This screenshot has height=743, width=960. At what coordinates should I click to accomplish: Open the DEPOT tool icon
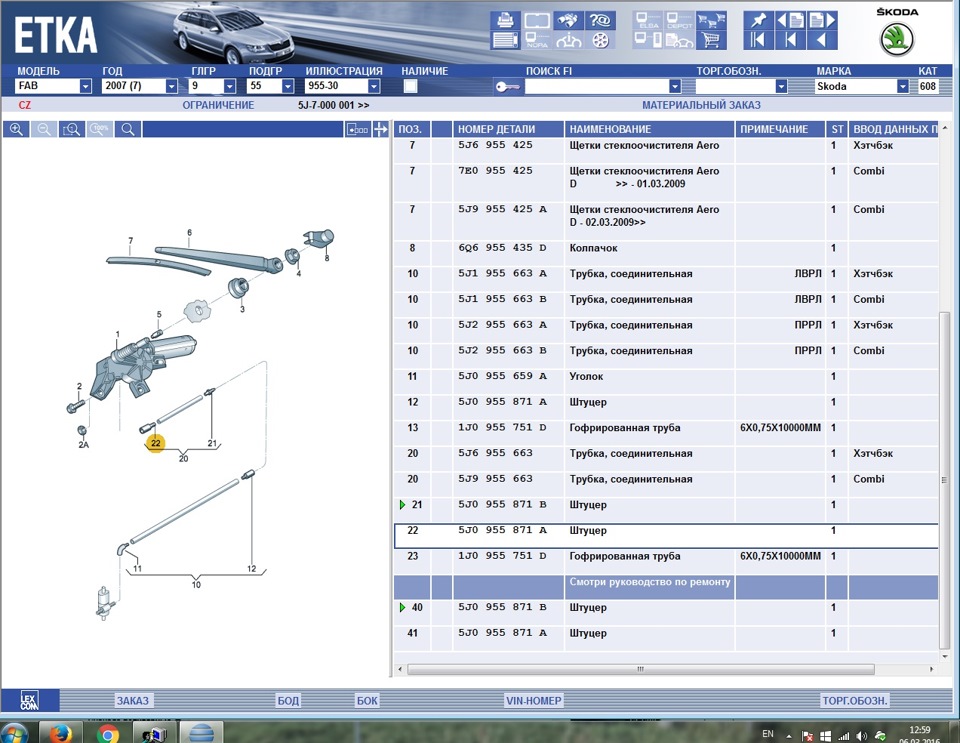pos(679,20)
